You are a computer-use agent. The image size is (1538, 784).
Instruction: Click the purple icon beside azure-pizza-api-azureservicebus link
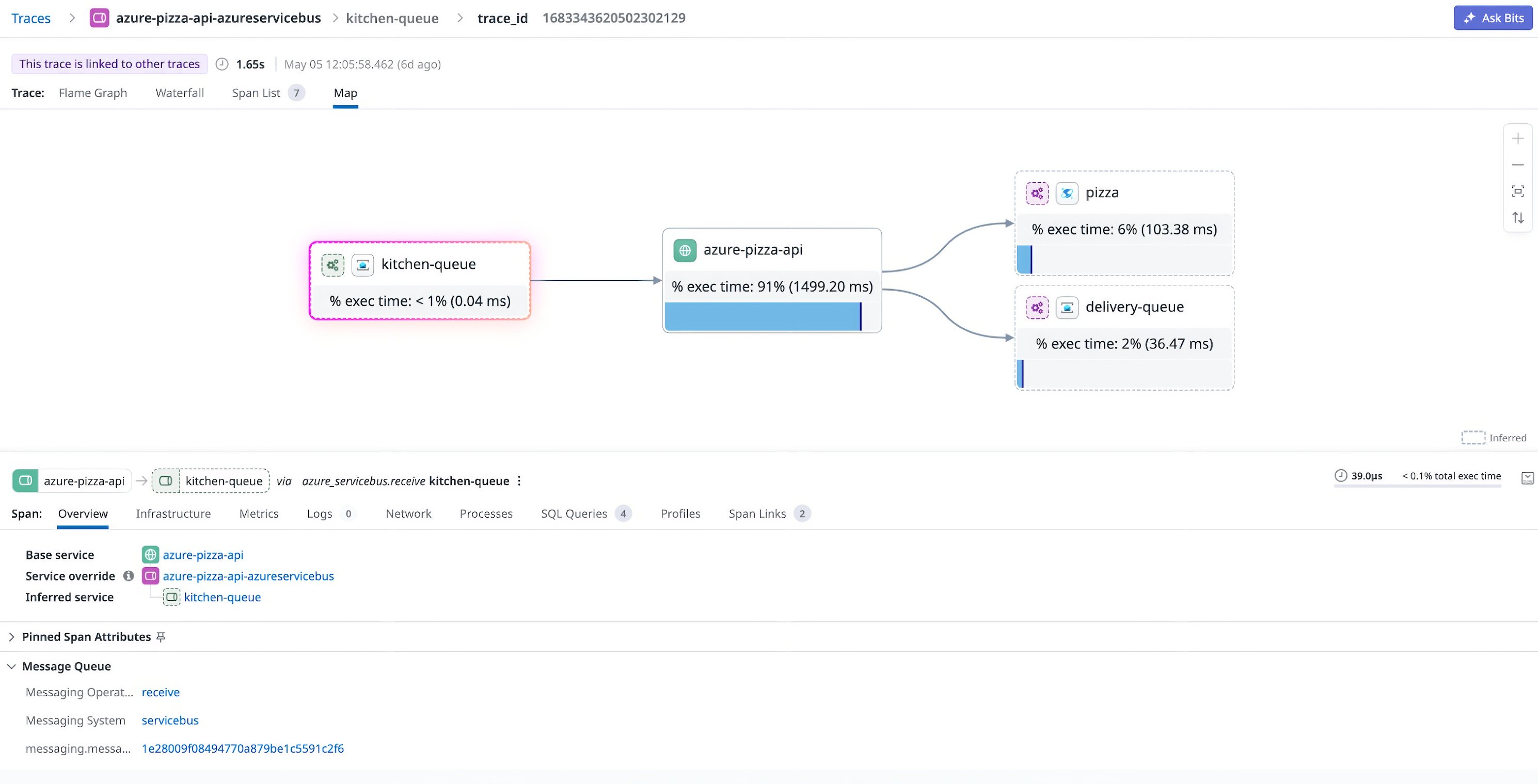[x=150, y=577]
